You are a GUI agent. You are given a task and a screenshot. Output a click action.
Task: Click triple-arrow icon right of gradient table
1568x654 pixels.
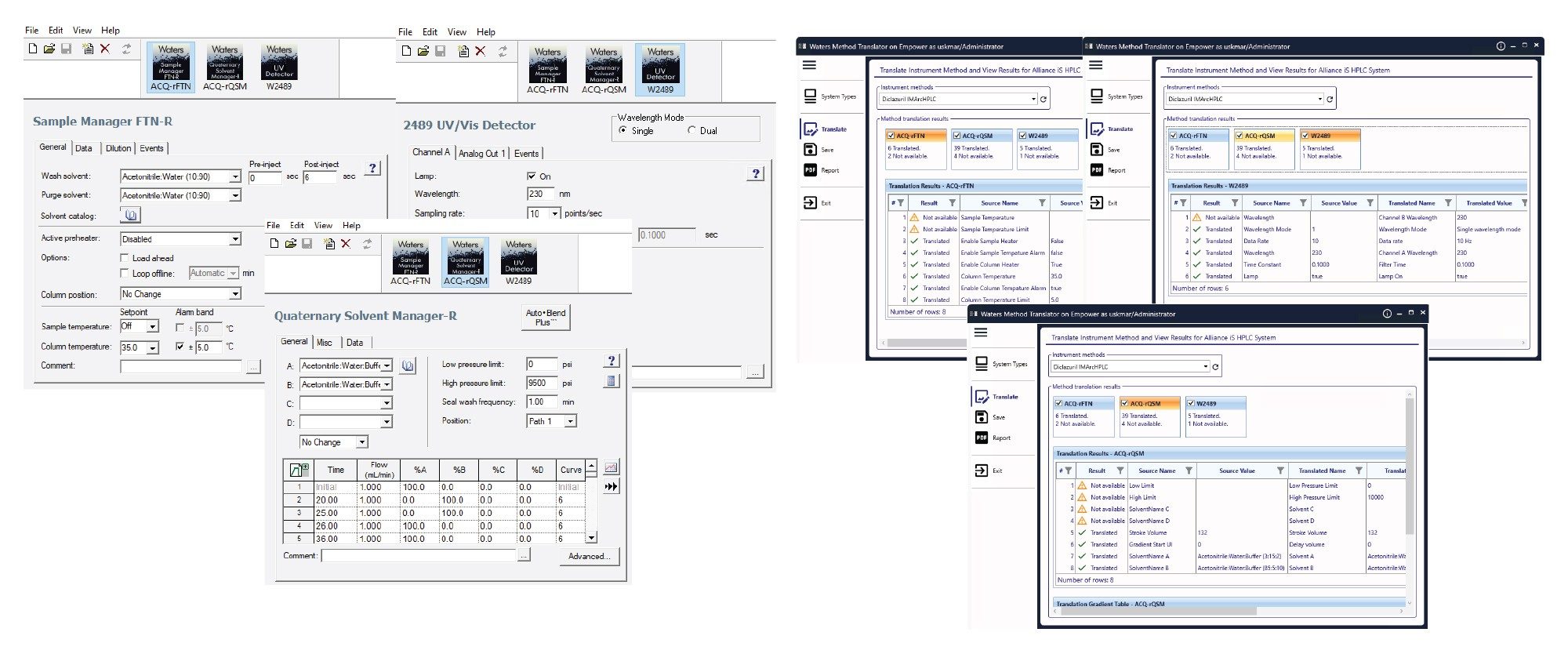[x=611, y=486]
